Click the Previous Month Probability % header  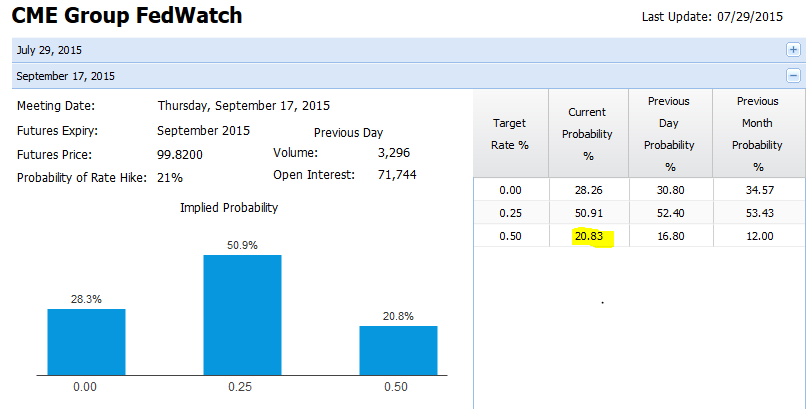[758, 134]
